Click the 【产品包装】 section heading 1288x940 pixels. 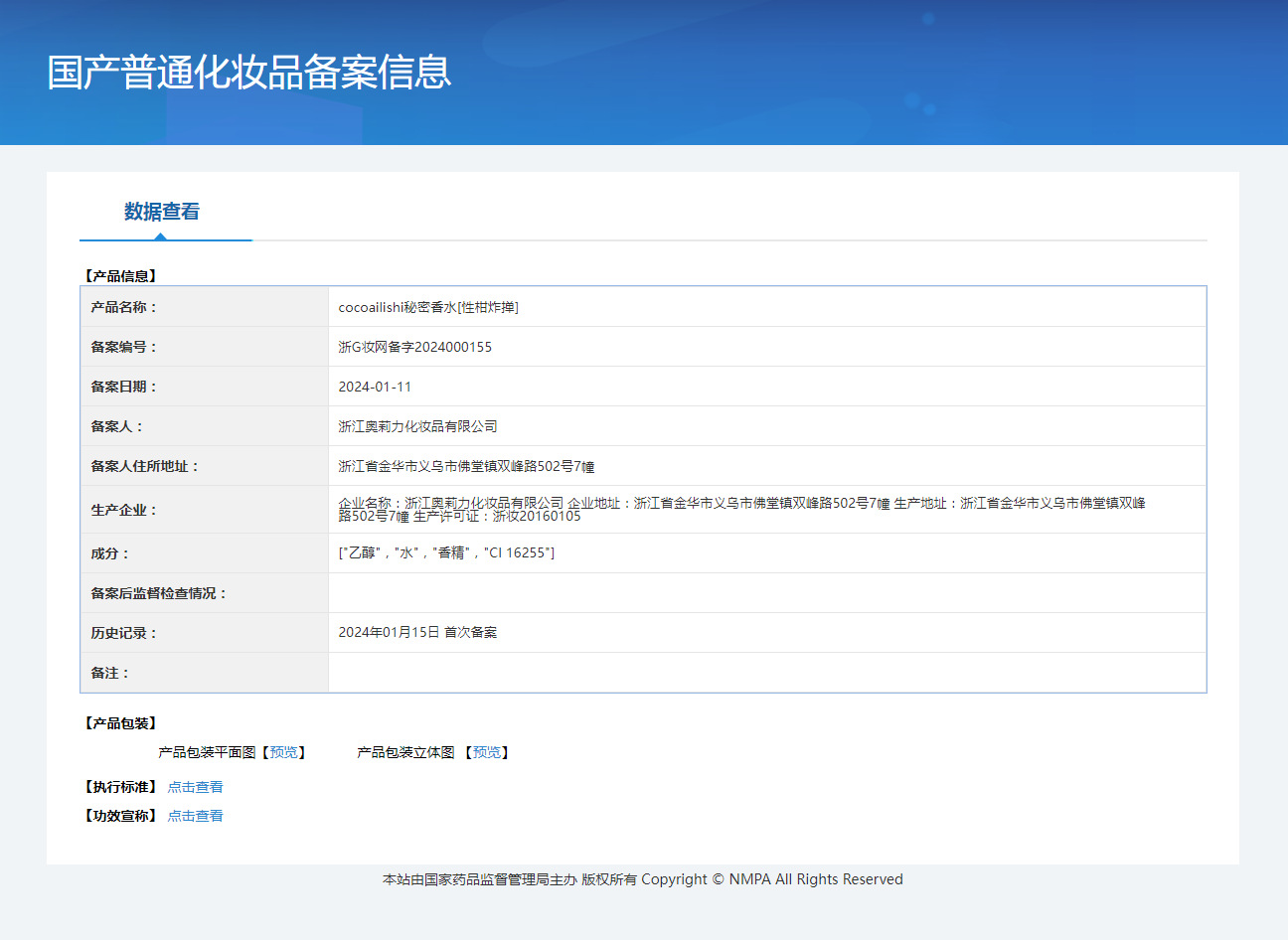120,723
